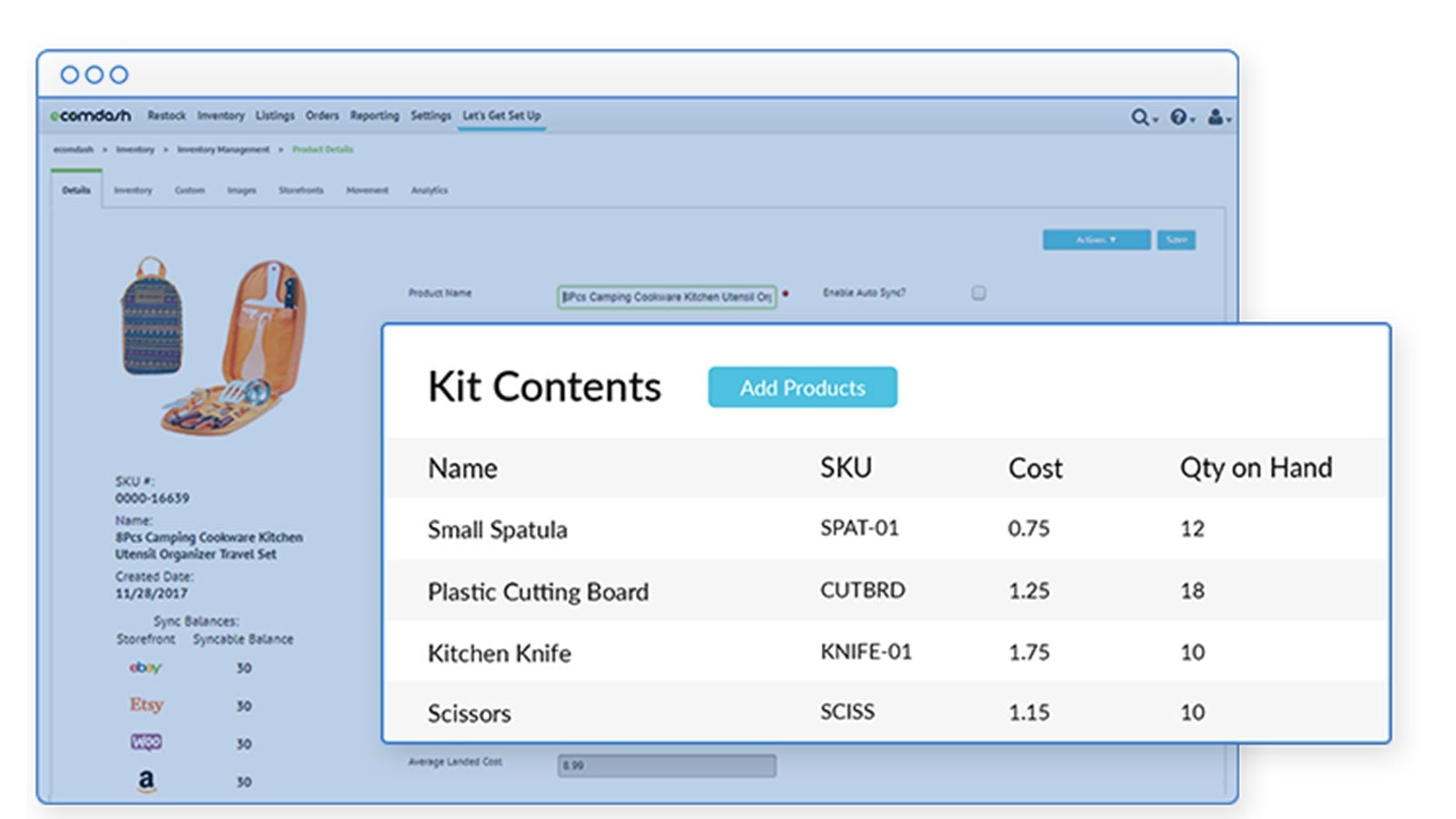
Task: Click the help question mark icon
Action: click(x=1178, y=117)
